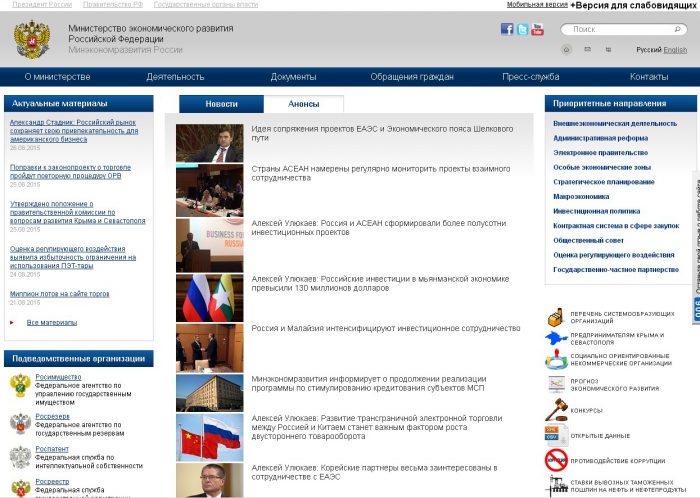700x498 pixels.
Task: Open Макроэкономика link
Action: point(581,196)
